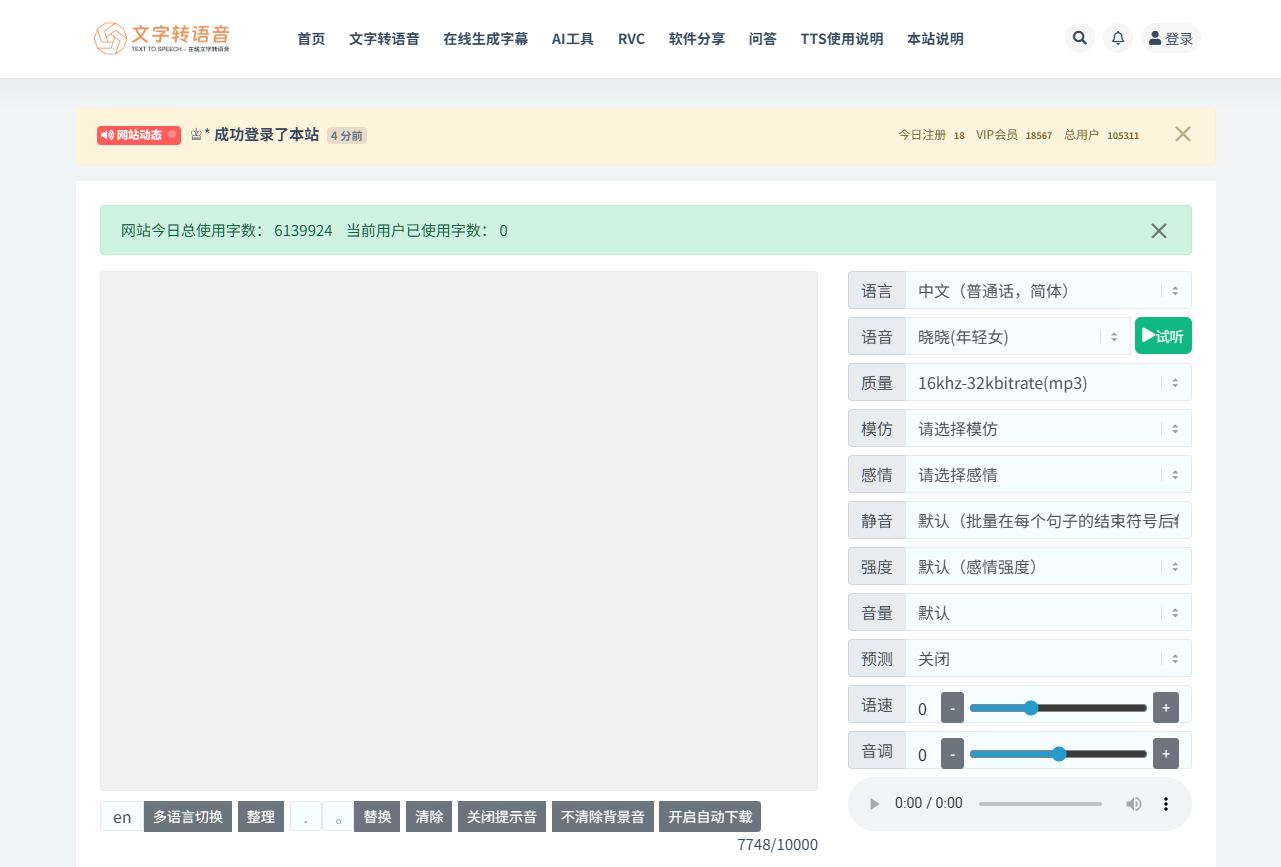Enable 开启自动下载 auto download

(710, 817)
